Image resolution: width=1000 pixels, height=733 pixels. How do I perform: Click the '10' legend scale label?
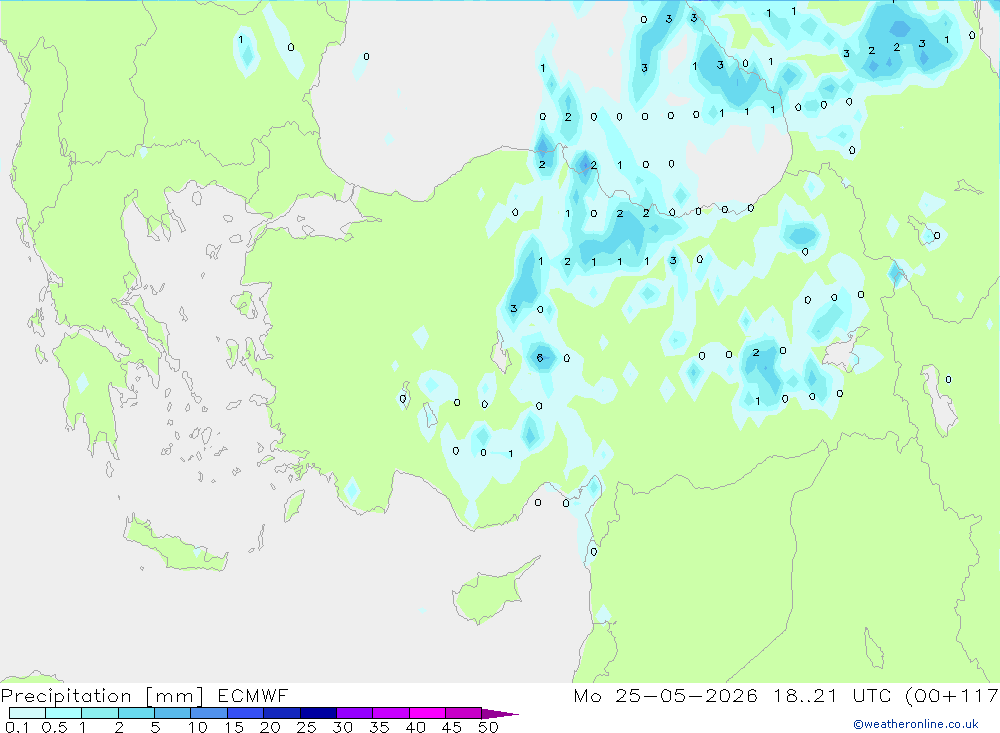pos(198,727)
